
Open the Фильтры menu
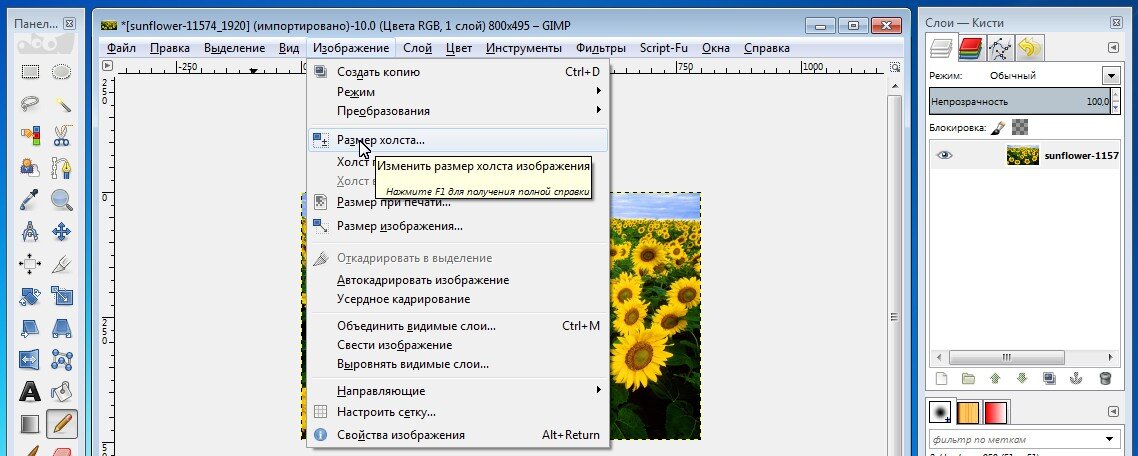(x=601, y=48)
